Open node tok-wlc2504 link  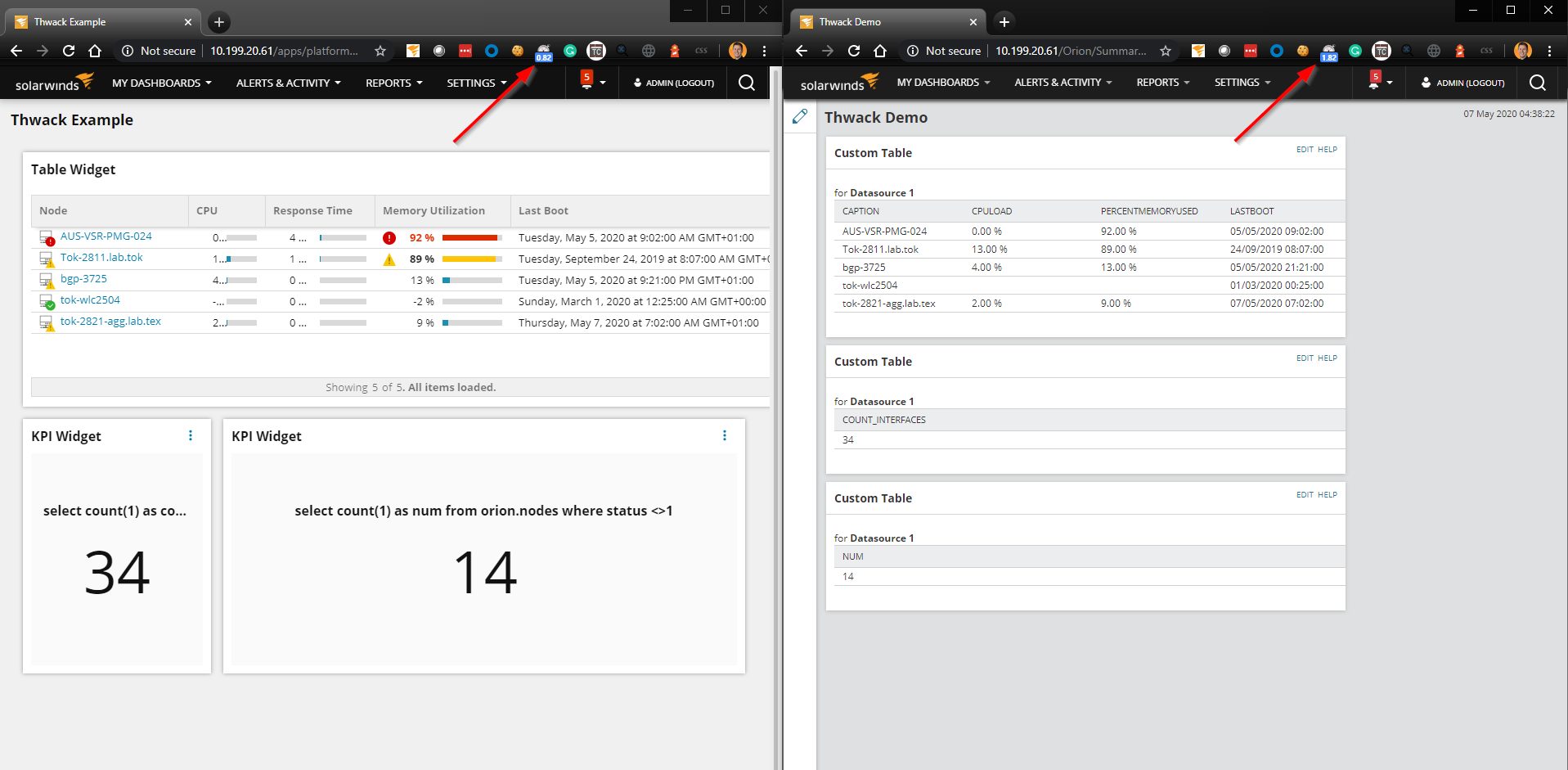[x=90, y=300]
